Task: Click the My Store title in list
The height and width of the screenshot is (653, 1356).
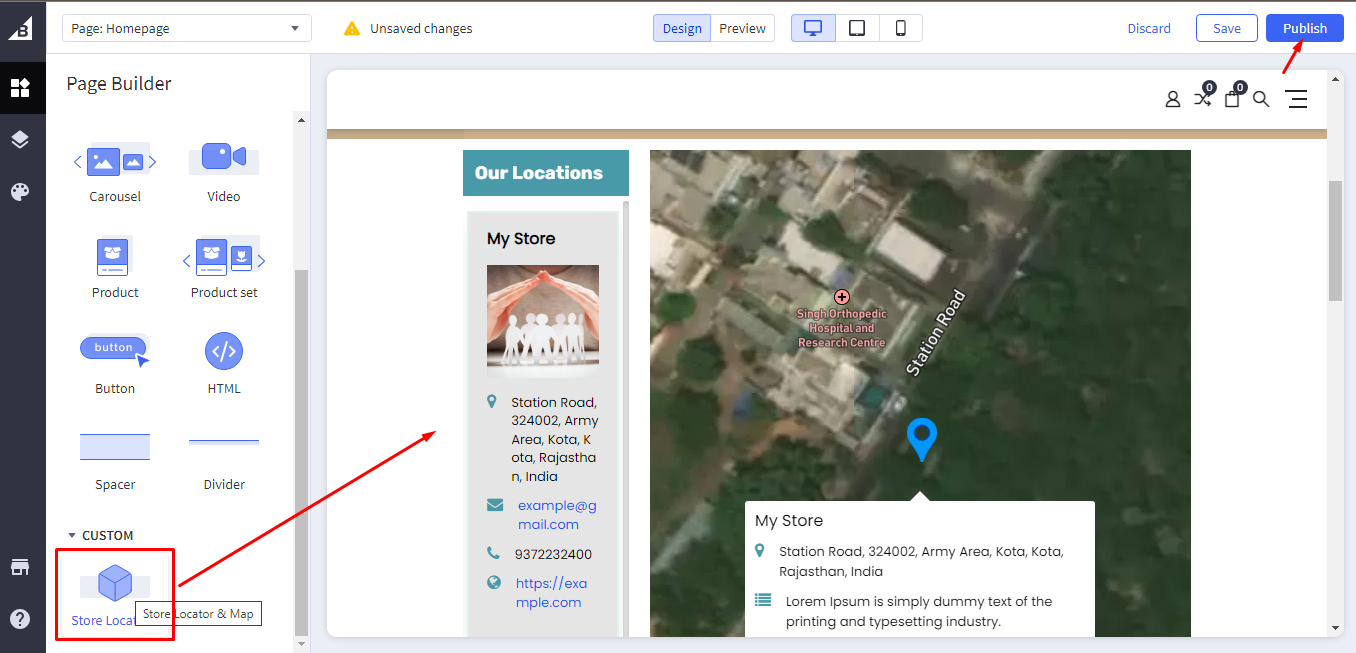Action: [x=521, y=239]
